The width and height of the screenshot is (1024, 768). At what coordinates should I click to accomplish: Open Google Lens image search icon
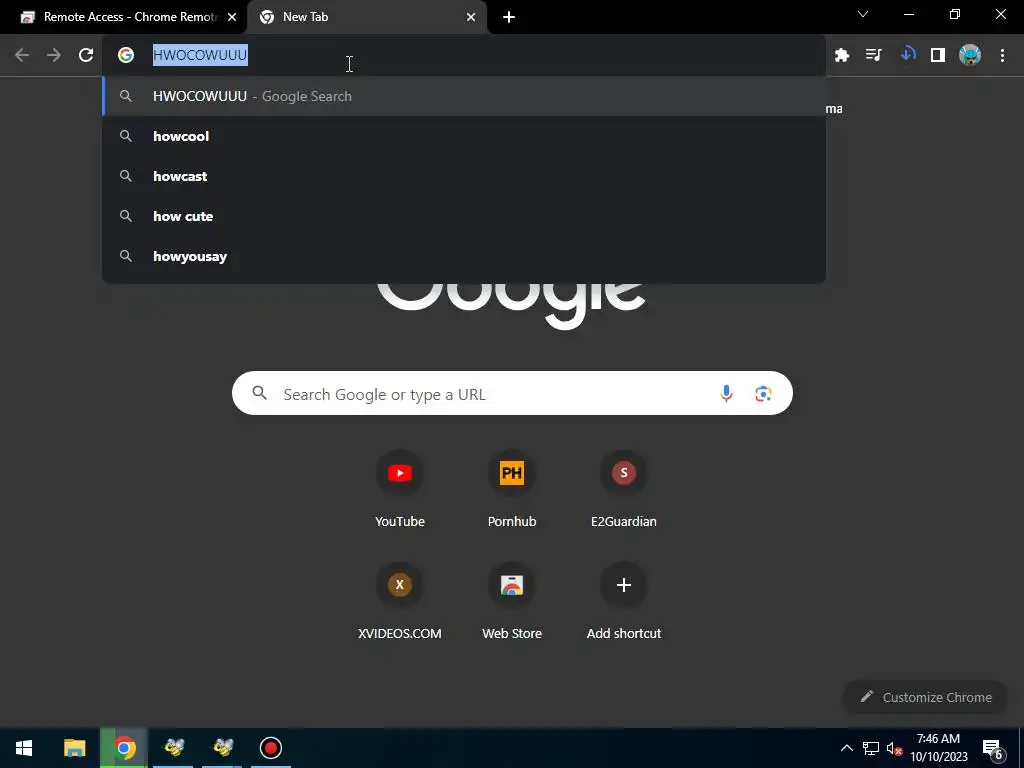(763, 394)
